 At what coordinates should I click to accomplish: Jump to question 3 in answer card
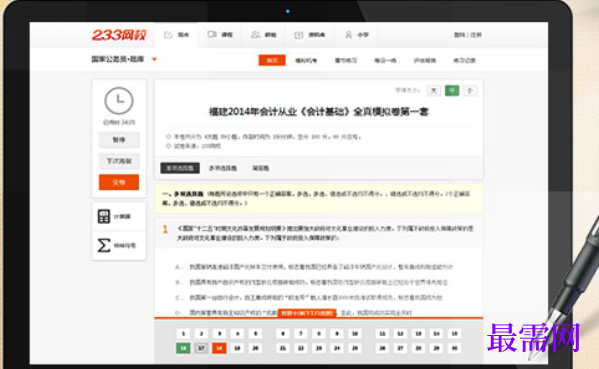tap(219, 333)
